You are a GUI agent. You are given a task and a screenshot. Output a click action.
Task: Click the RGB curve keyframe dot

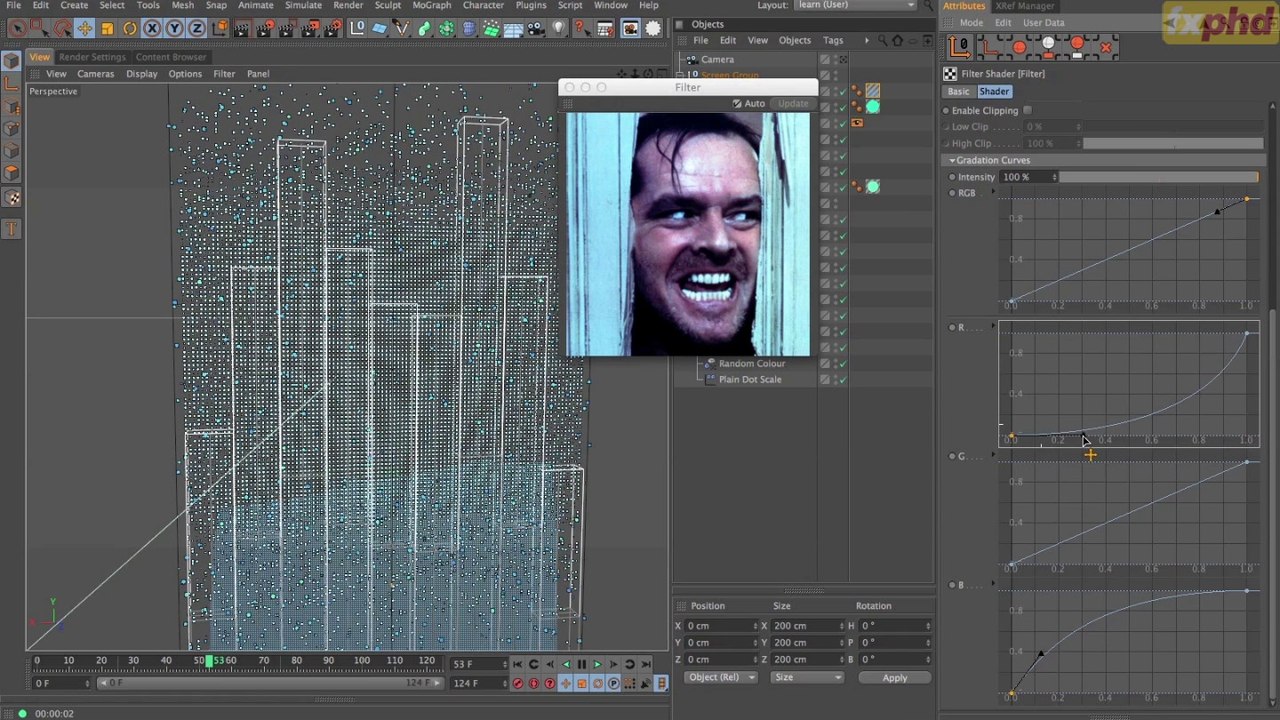tap(952, 193)
